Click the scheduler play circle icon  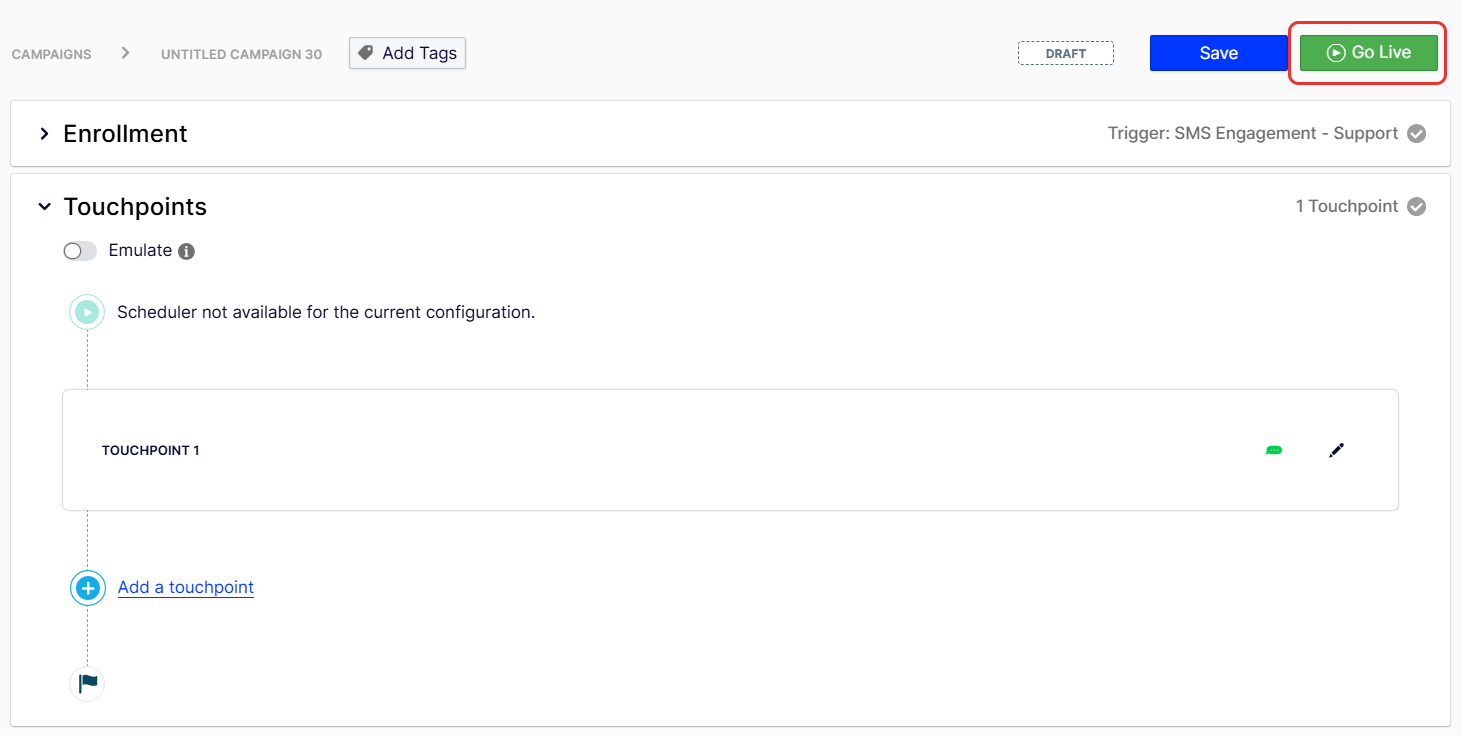[87, 312]
